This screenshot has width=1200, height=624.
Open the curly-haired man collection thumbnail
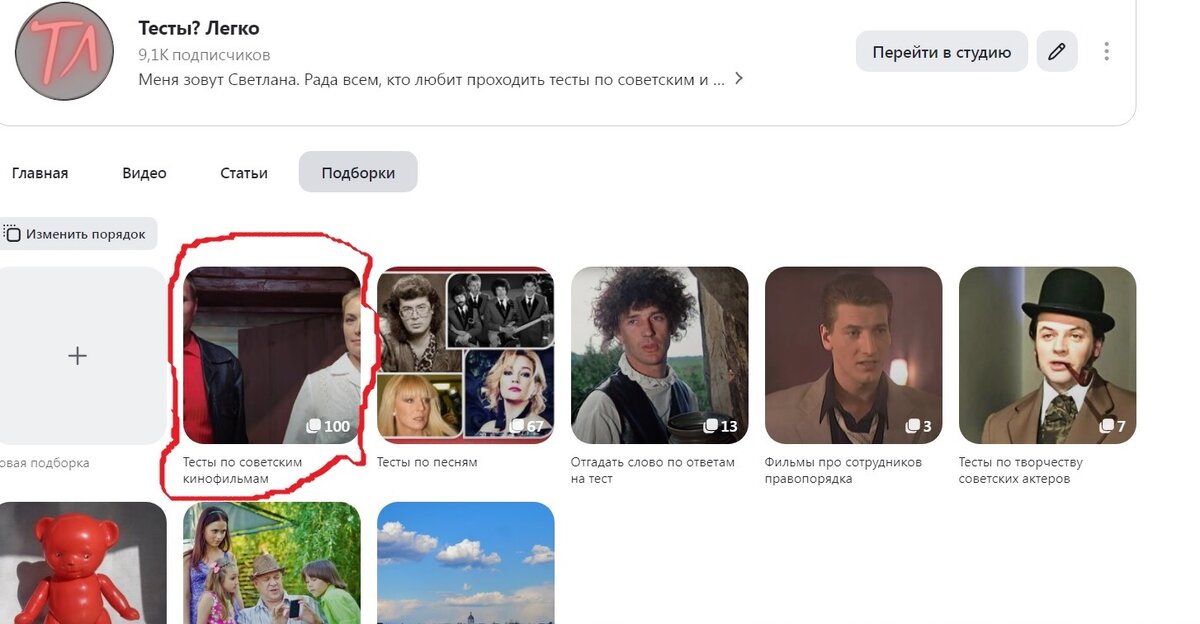tap(660, 355)
